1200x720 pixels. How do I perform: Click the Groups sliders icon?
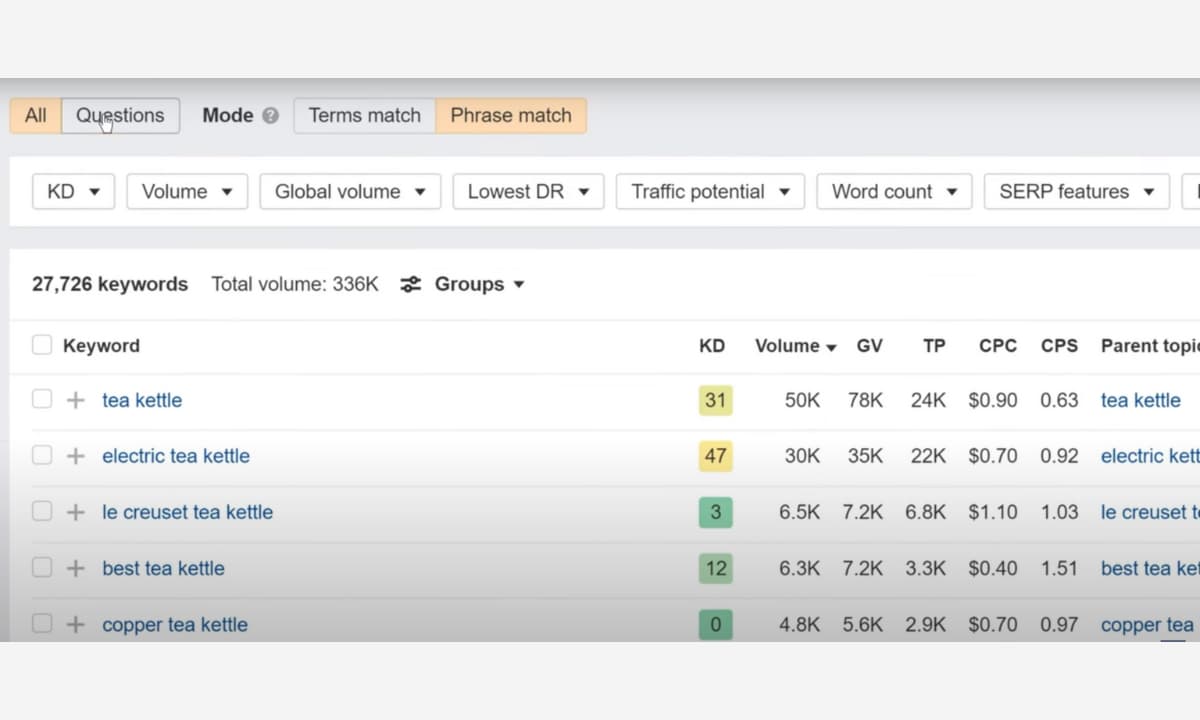tap(410, 284)
